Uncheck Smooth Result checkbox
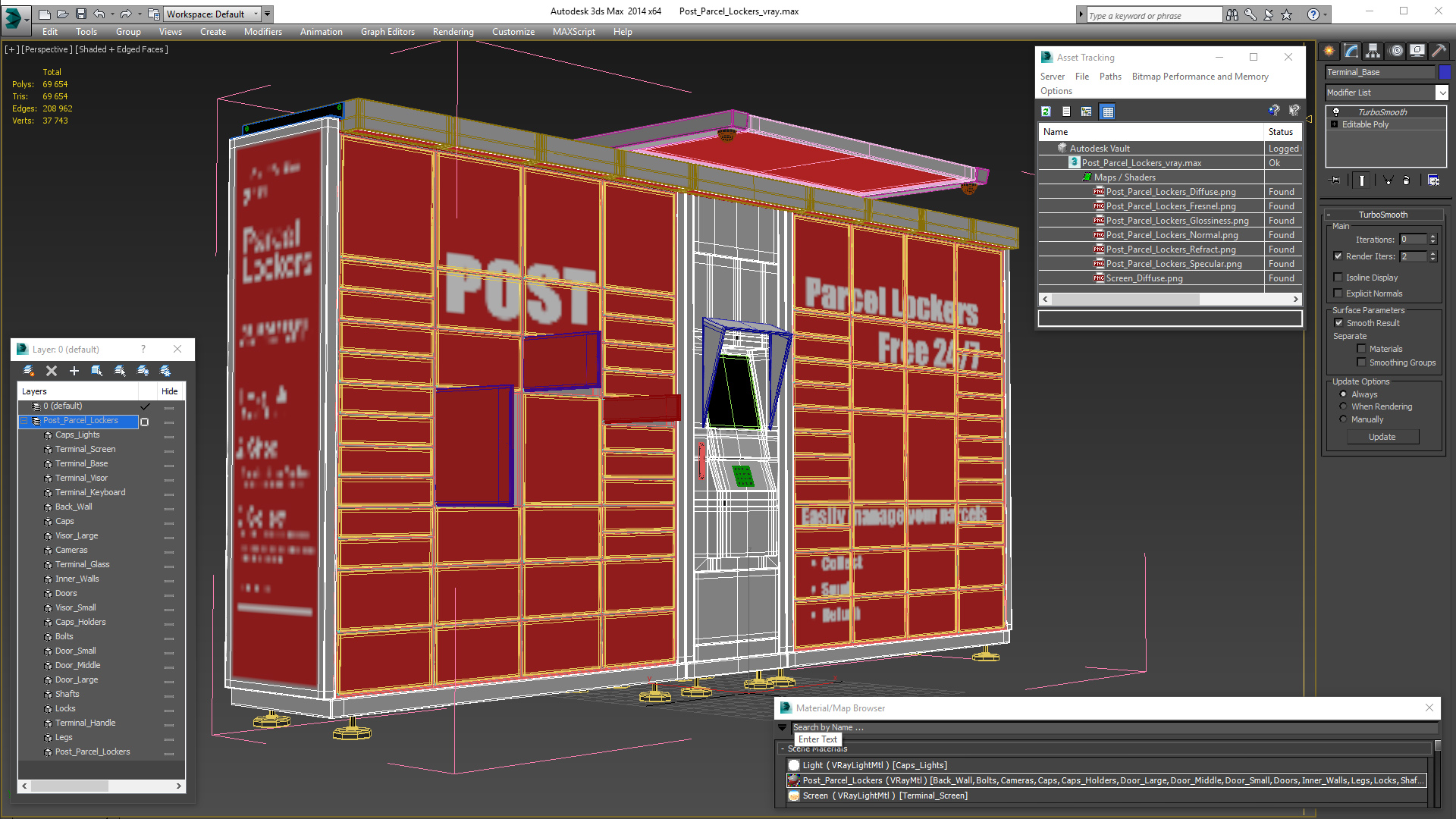 tap(1339, 323)
